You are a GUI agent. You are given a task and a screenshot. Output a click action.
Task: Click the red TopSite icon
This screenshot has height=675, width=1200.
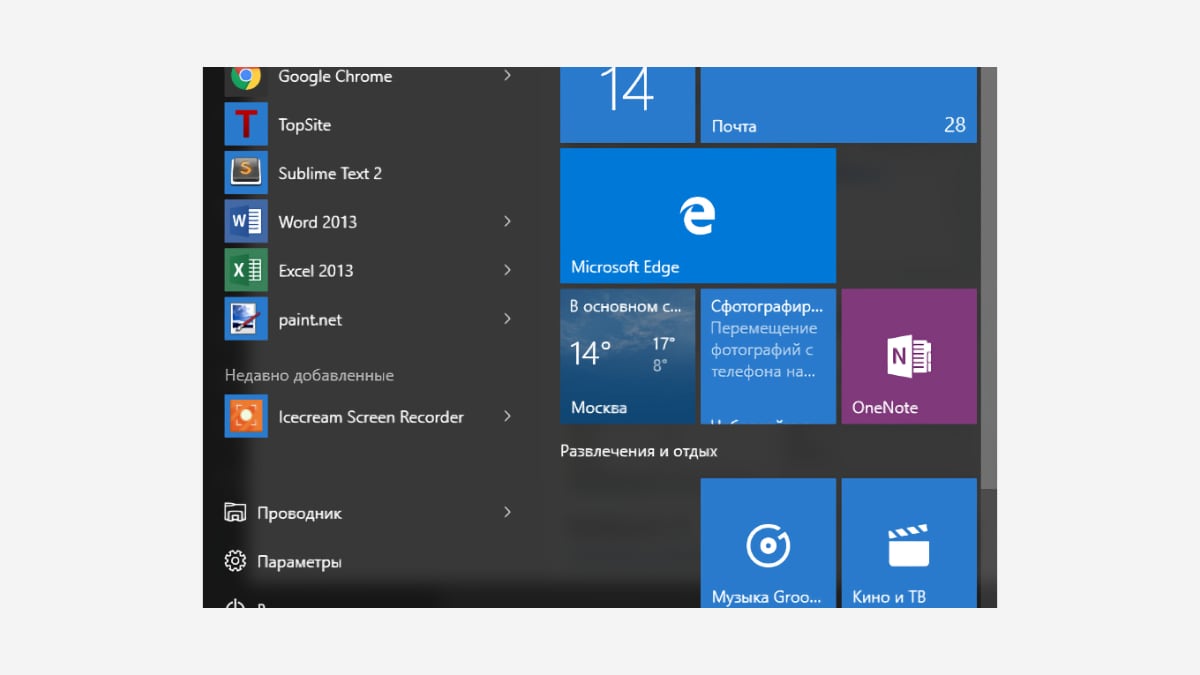coord(246,125)
